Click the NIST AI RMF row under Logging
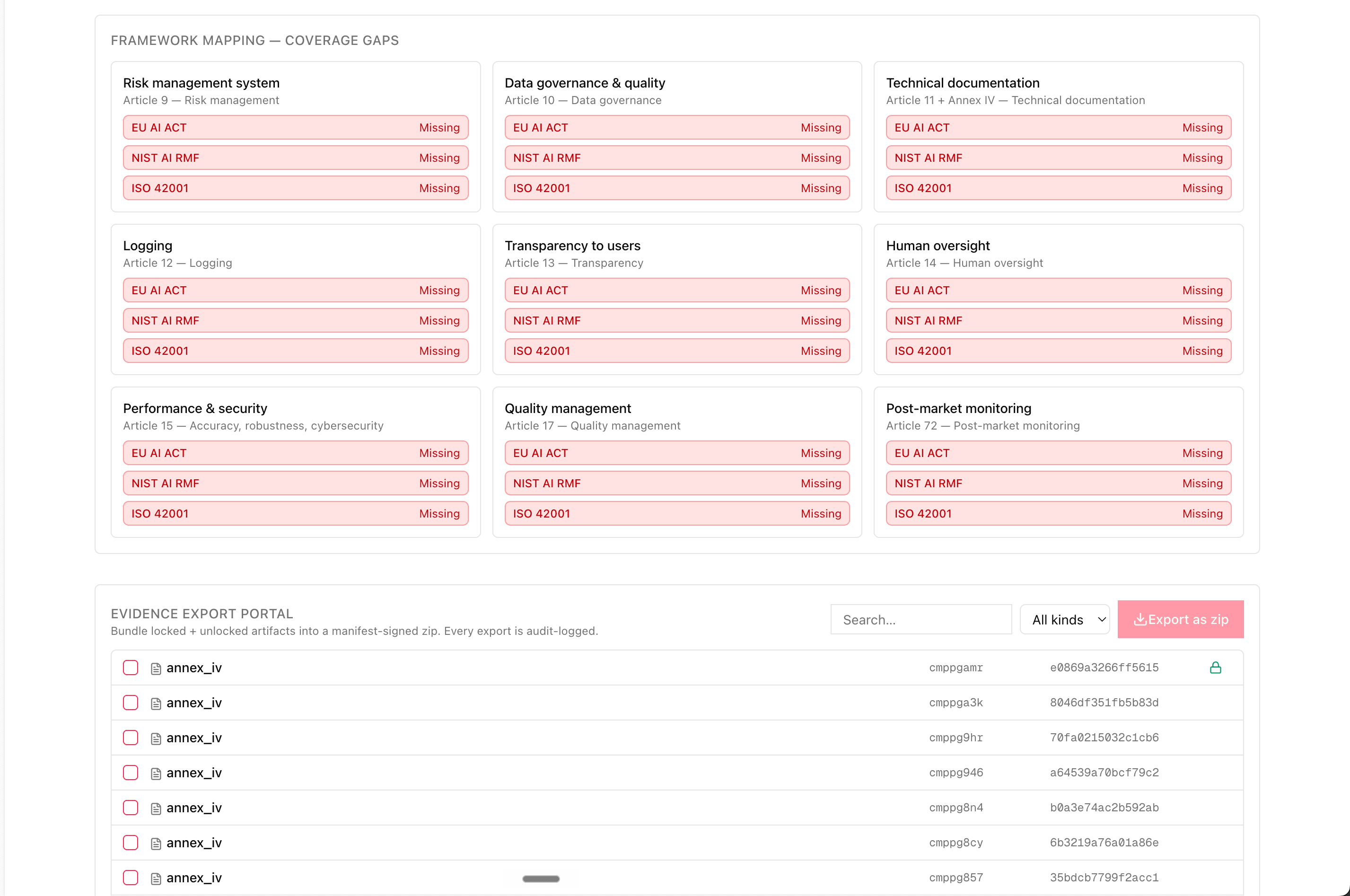 click(x=295, y=321)
